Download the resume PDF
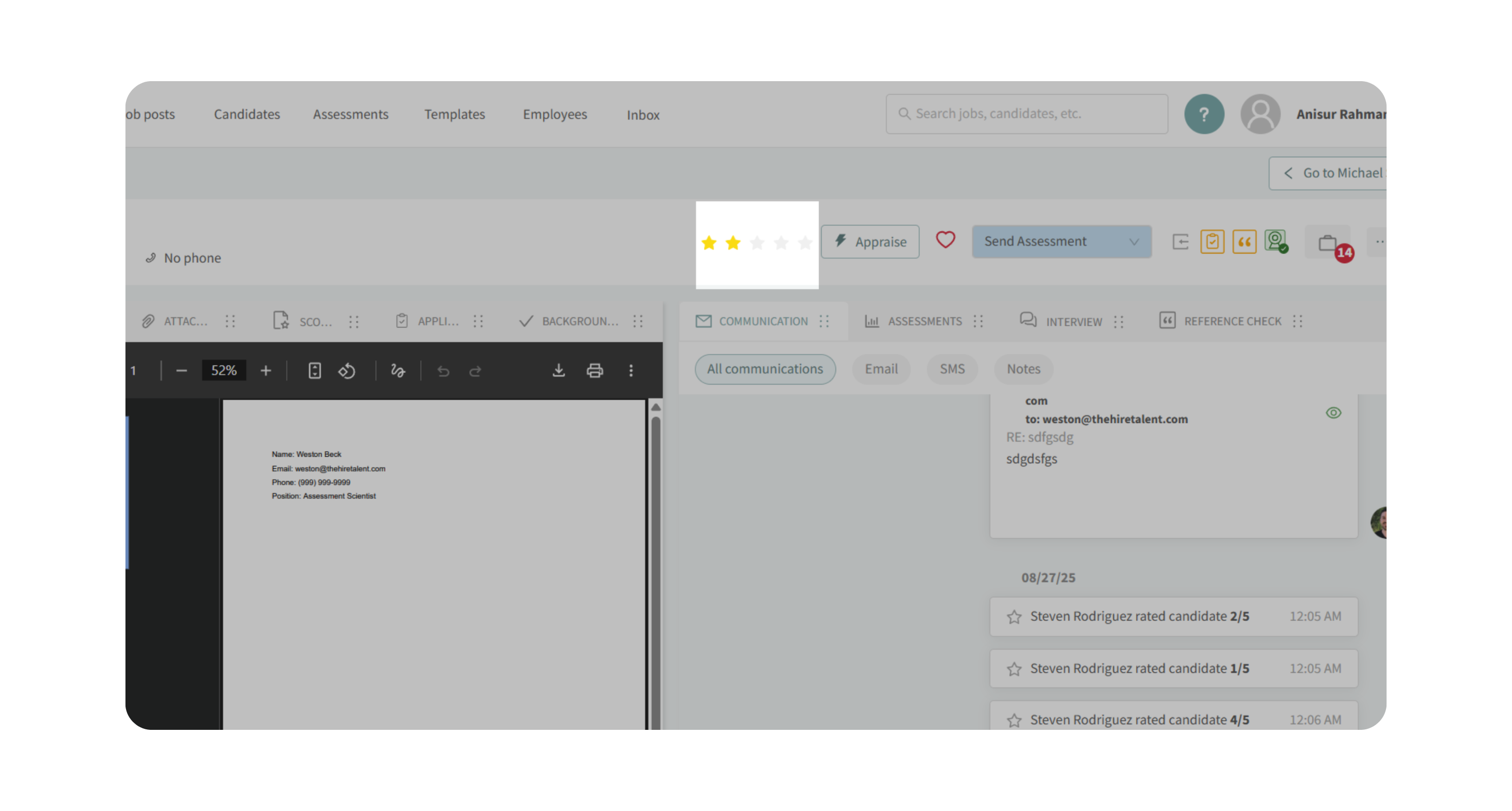This screenshot has height=811, width=1512. (559, 370)
